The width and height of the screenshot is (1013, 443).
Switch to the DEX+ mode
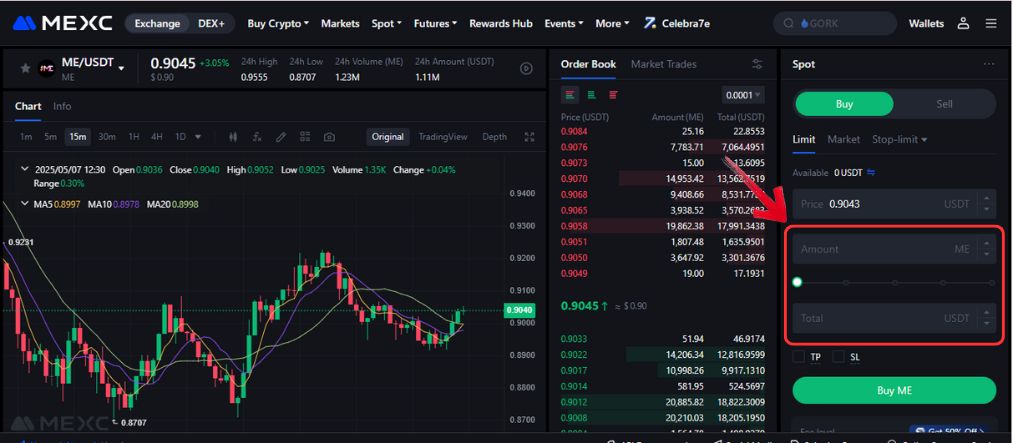point(211,23)
